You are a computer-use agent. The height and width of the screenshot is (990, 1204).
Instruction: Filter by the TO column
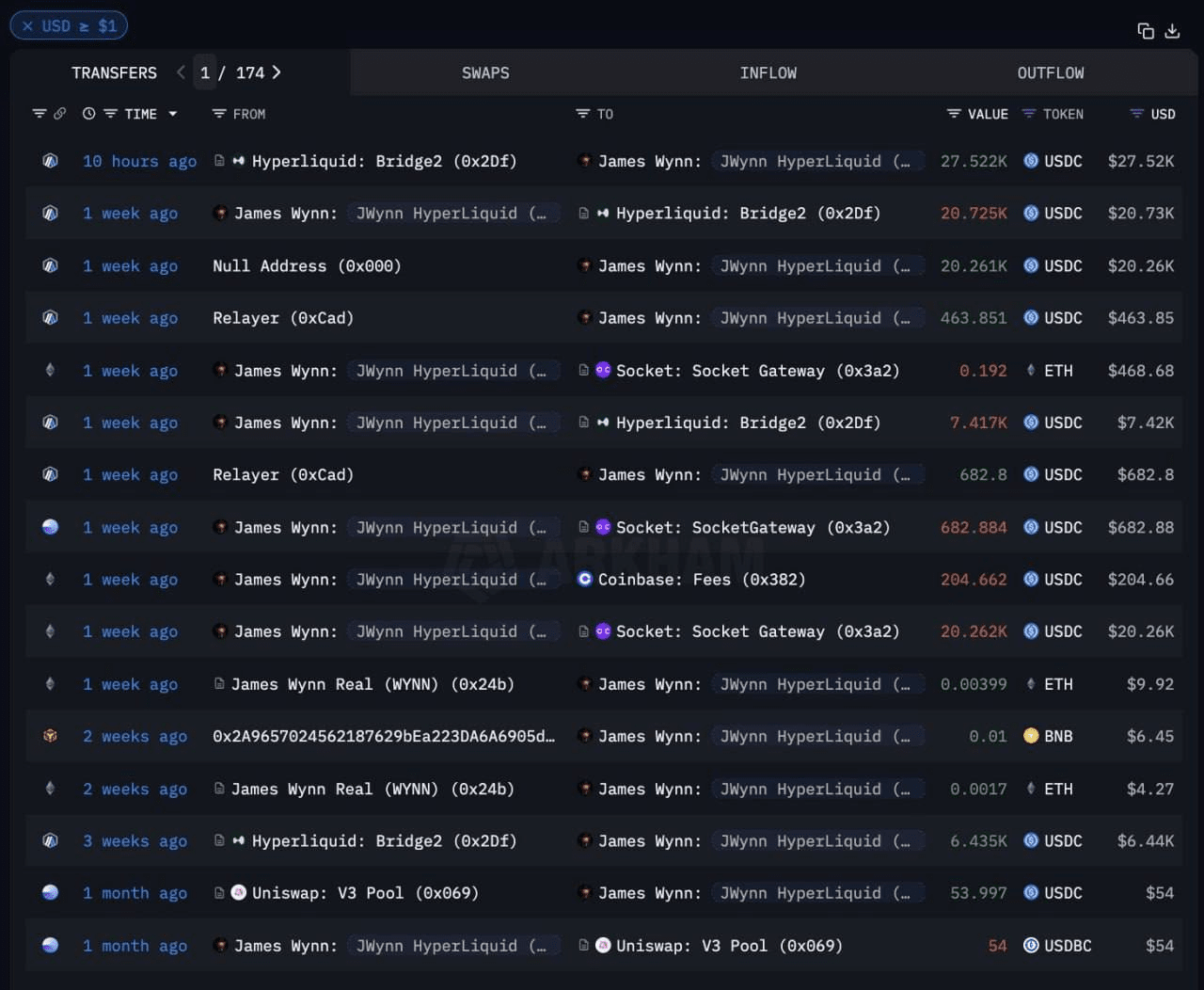[583, 114]
